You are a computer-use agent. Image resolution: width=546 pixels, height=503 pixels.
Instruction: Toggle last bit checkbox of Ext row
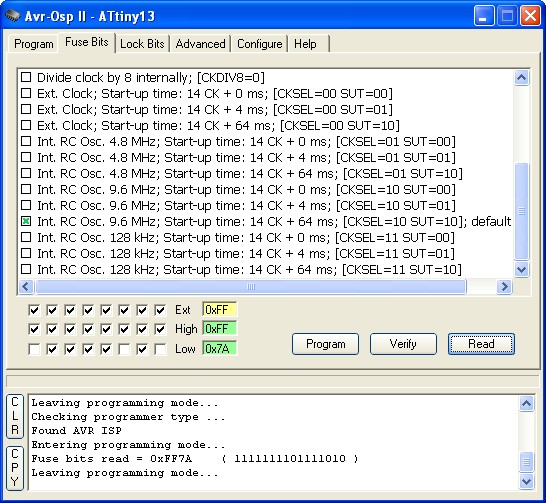160,310
